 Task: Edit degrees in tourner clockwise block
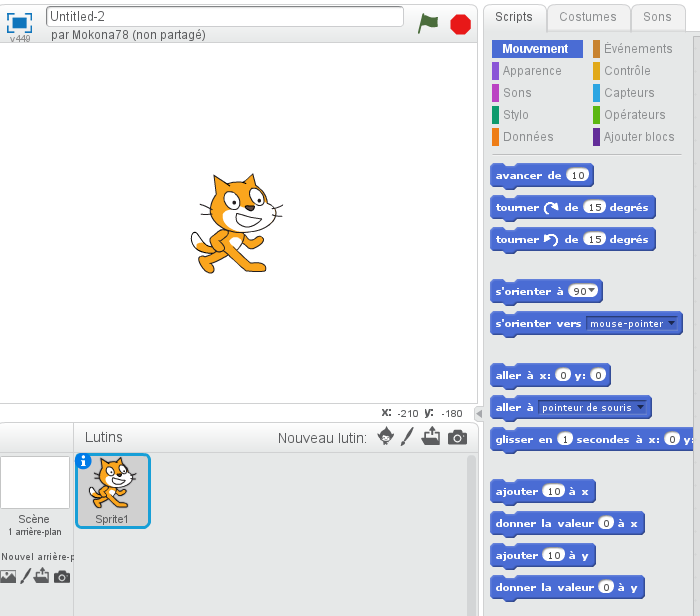595,208
